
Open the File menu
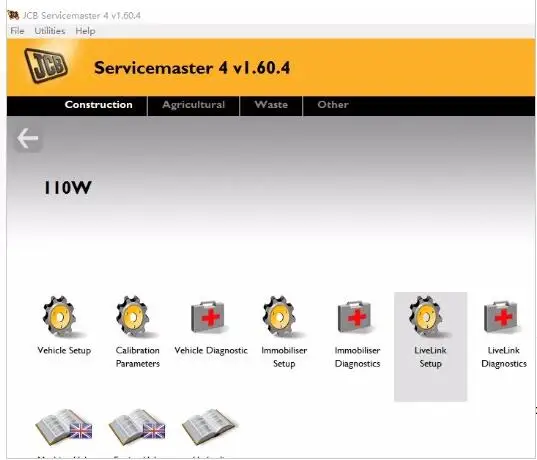click(x=17, y=31)
